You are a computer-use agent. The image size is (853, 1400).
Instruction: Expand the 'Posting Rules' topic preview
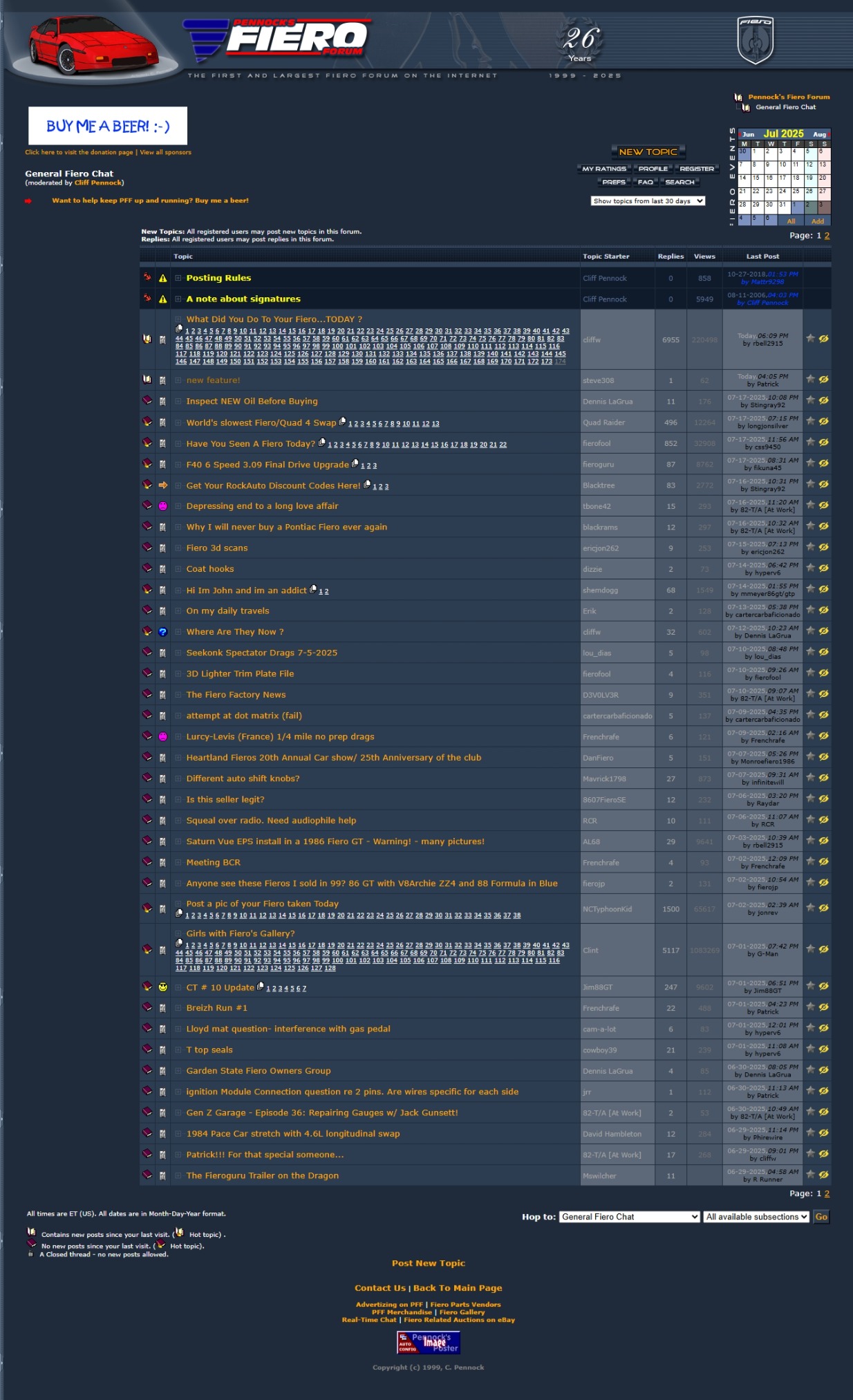(178, 278)
